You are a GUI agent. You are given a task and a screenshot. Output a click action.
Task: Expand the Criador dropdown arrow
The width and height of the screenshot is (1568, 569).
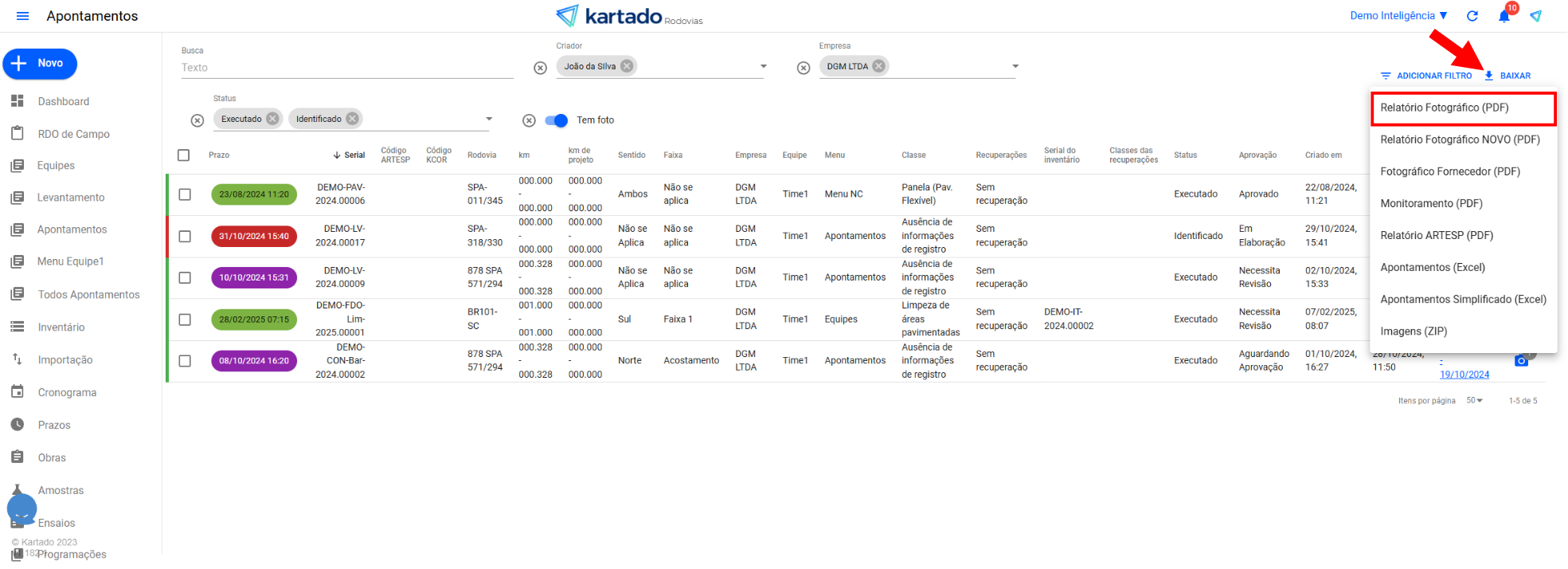[x=763, y=66]
